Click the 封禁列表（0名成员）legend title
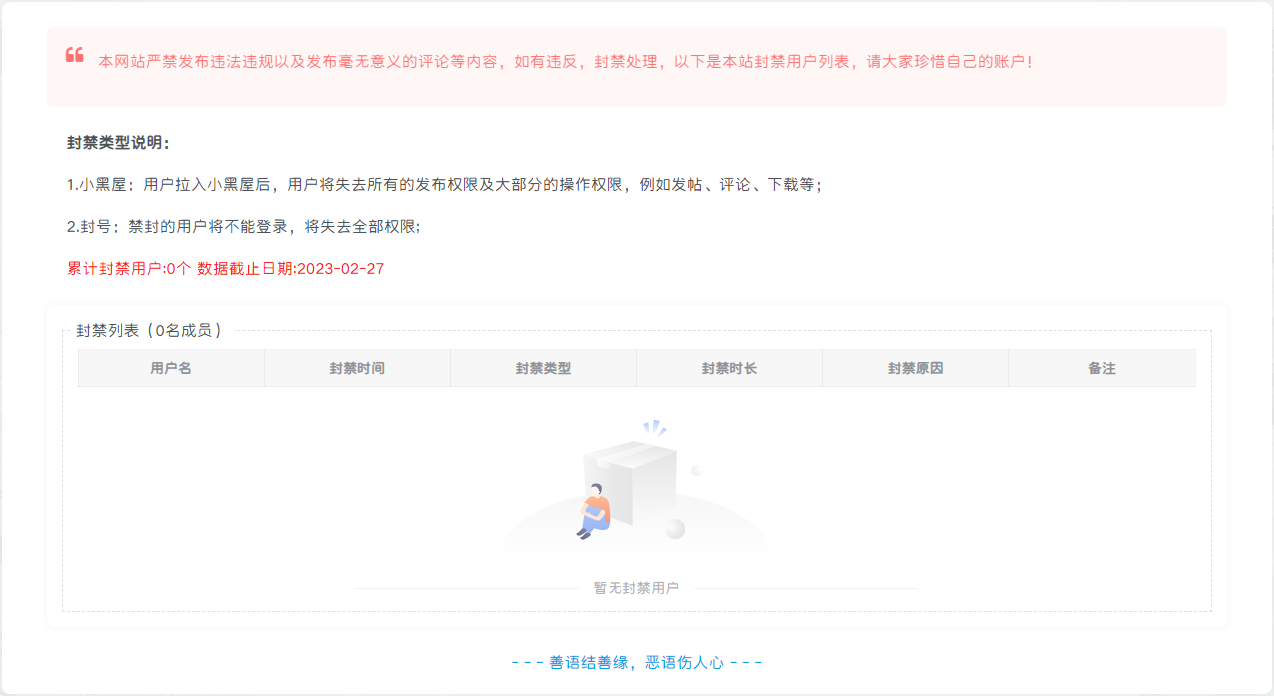1274x696 pixels. coord(149,331)
